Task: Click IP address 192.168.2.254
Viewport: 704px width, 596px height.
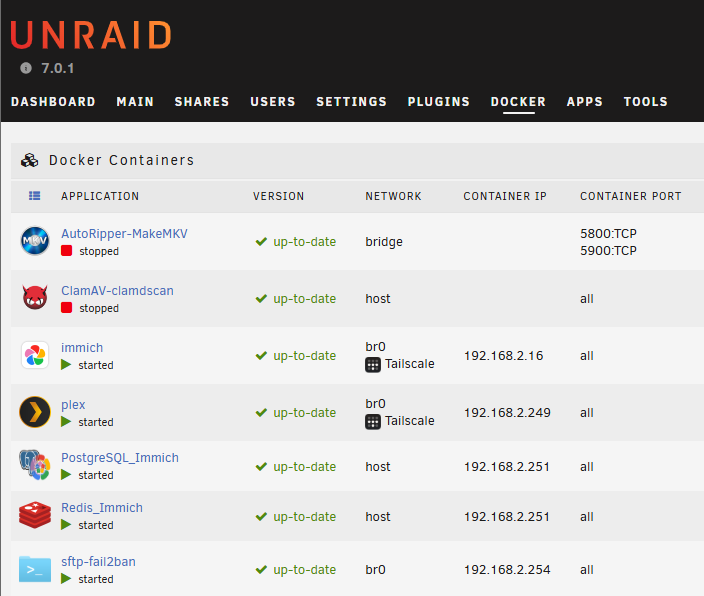Action: tap(507, 570)
